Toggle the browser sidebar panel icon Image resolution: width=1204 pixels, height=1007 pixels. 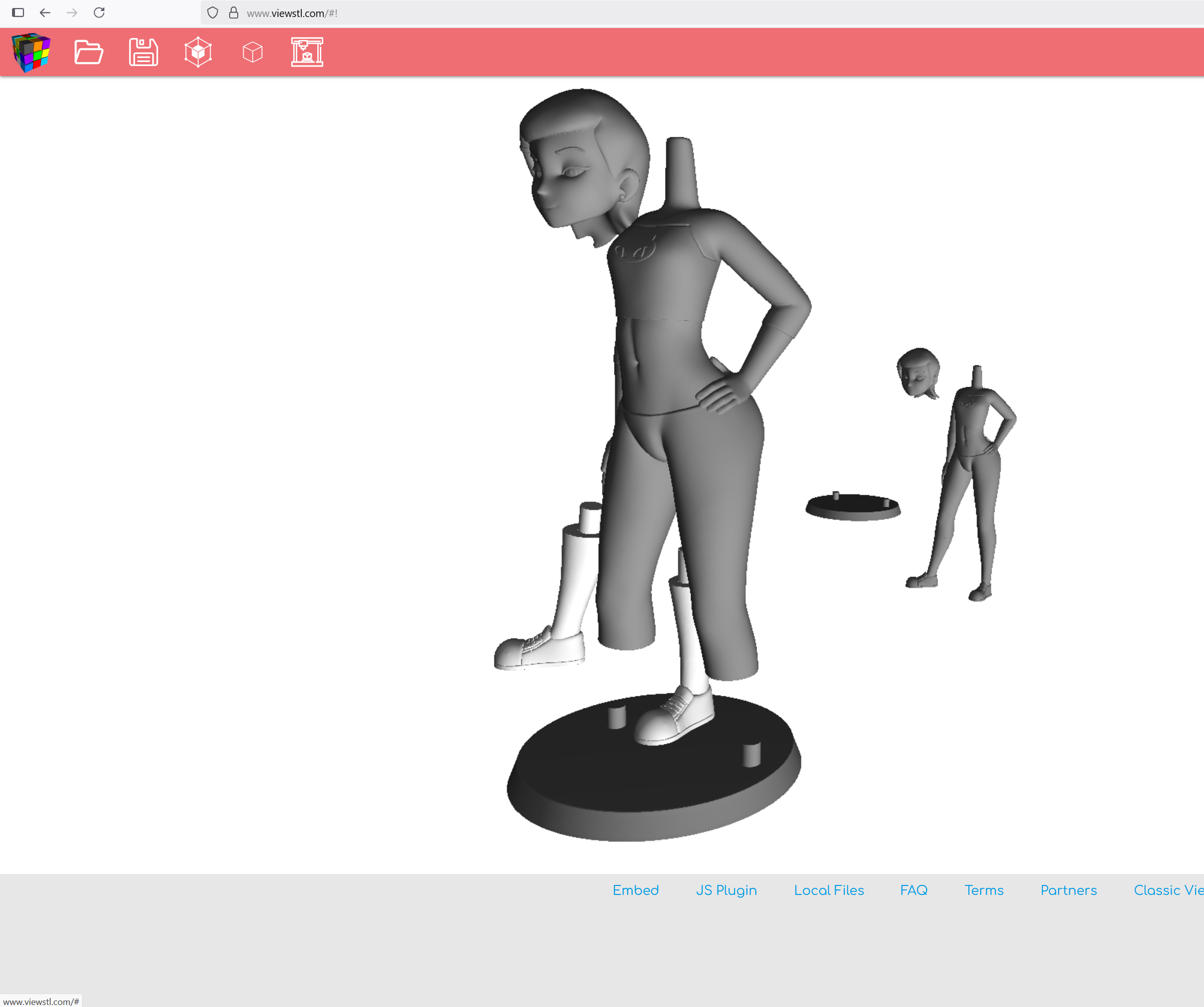[x=19, y=13]
